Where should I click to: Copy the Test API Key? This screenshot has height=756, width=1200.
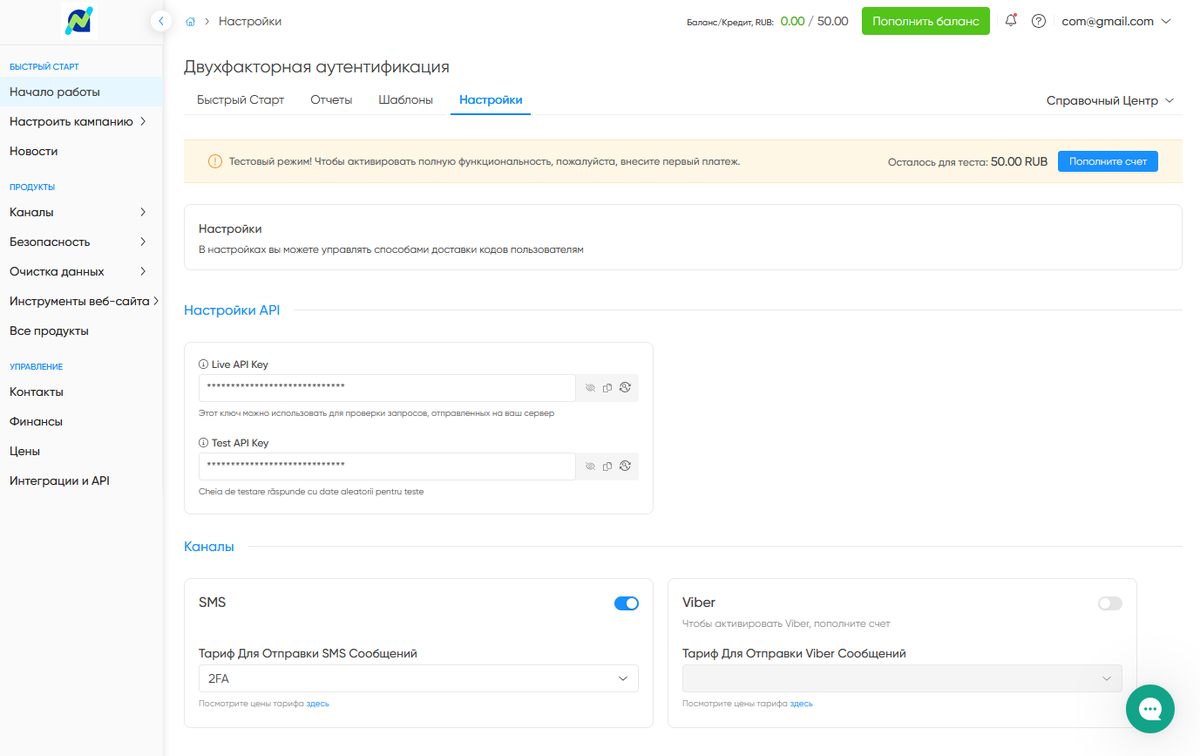(x=607, y=466)
